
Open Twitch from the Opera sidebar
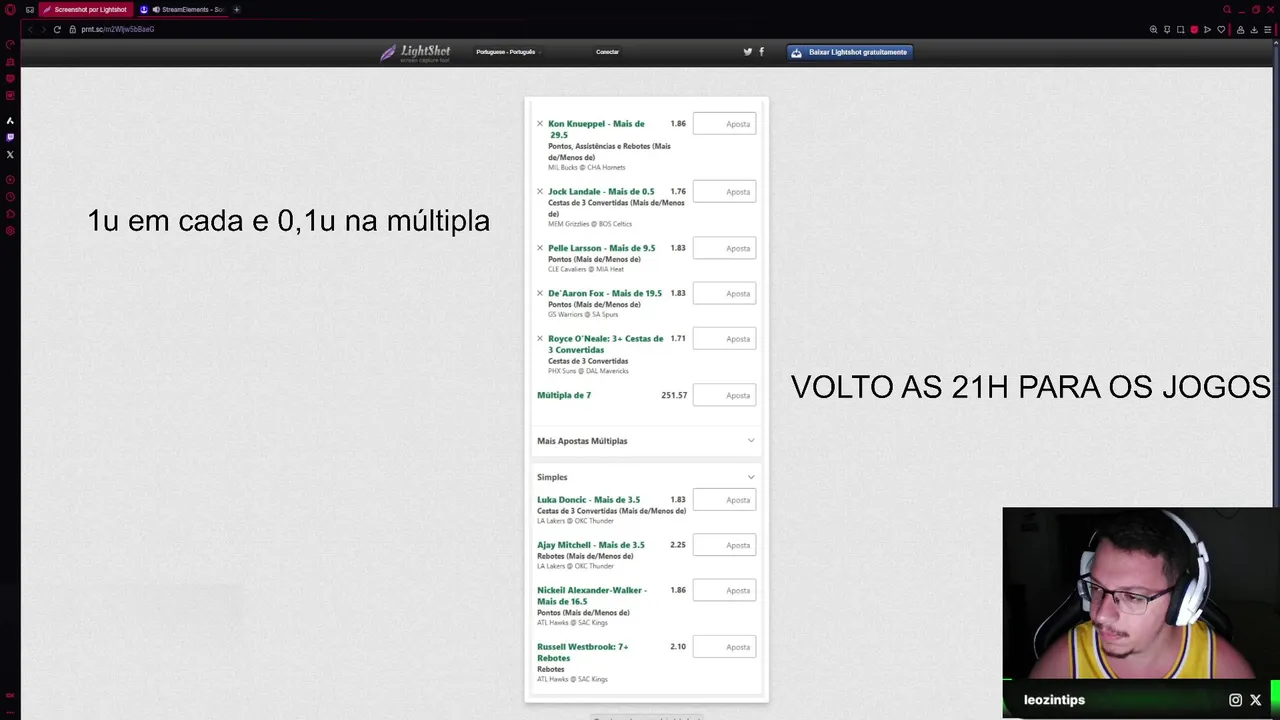pyautogui.click(x=10, y=137)
